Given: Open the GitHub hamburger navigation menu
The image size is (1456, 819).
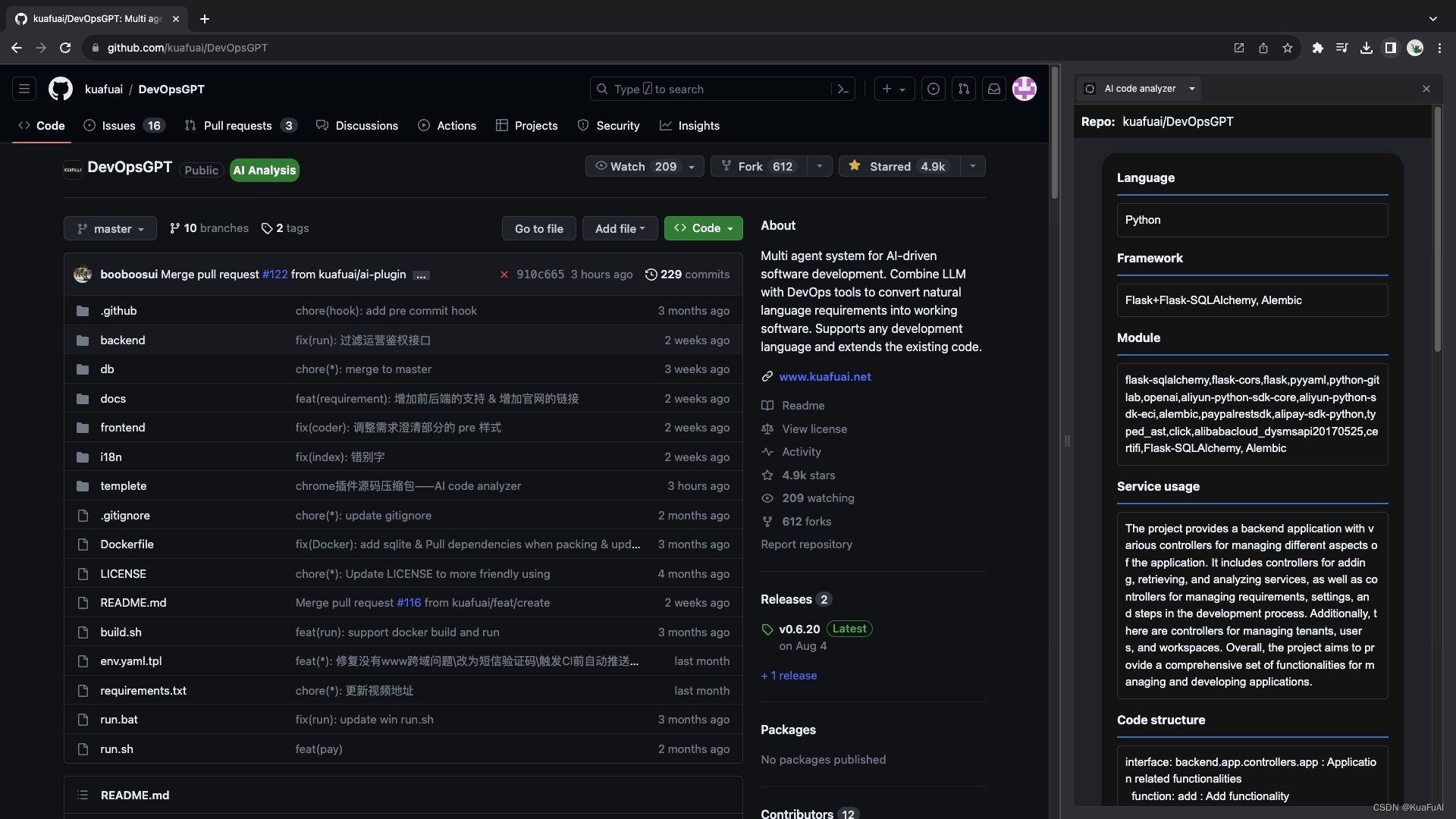Looking at the screenshot, I should [24, 89].
